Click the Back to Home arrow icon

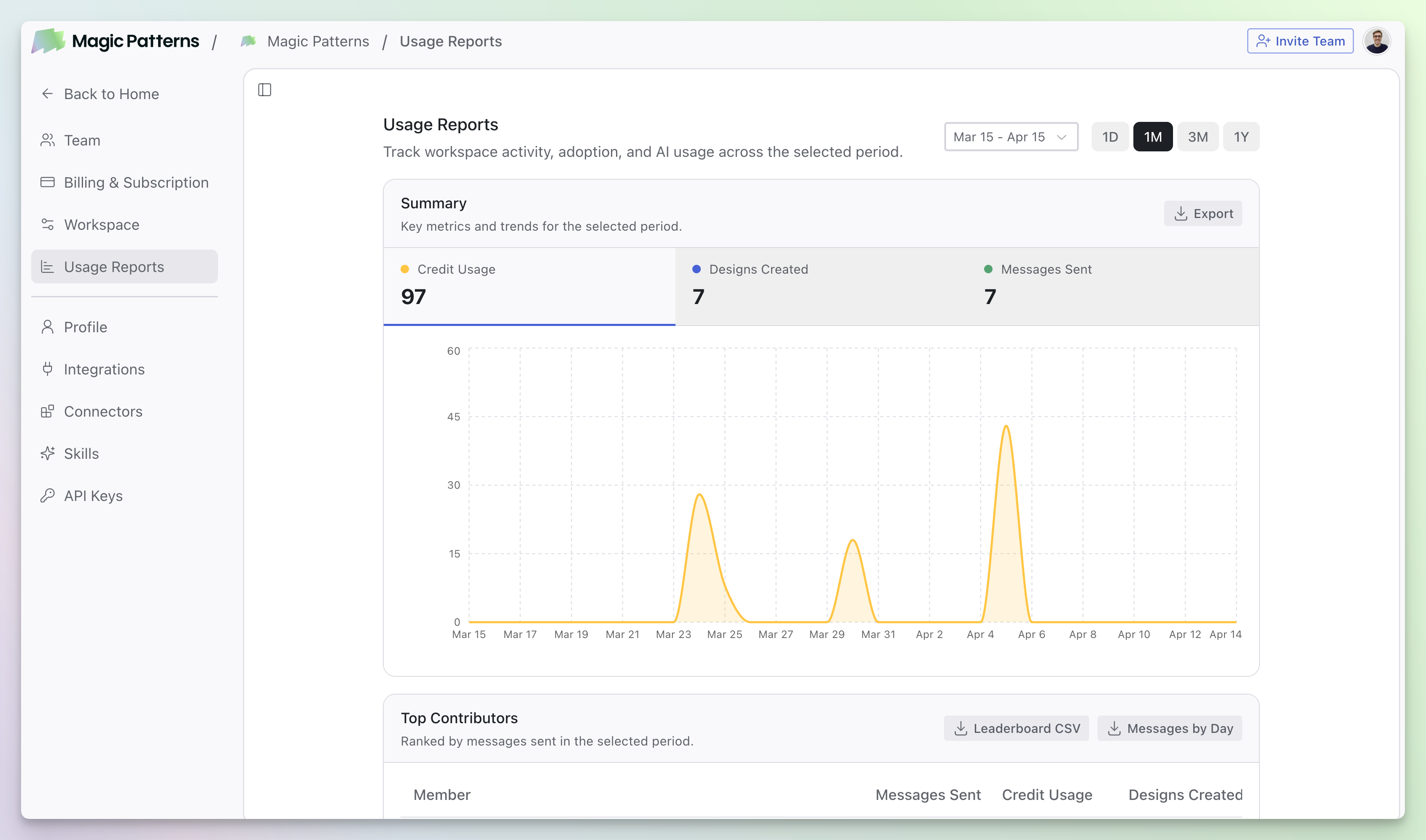[48, 93]
